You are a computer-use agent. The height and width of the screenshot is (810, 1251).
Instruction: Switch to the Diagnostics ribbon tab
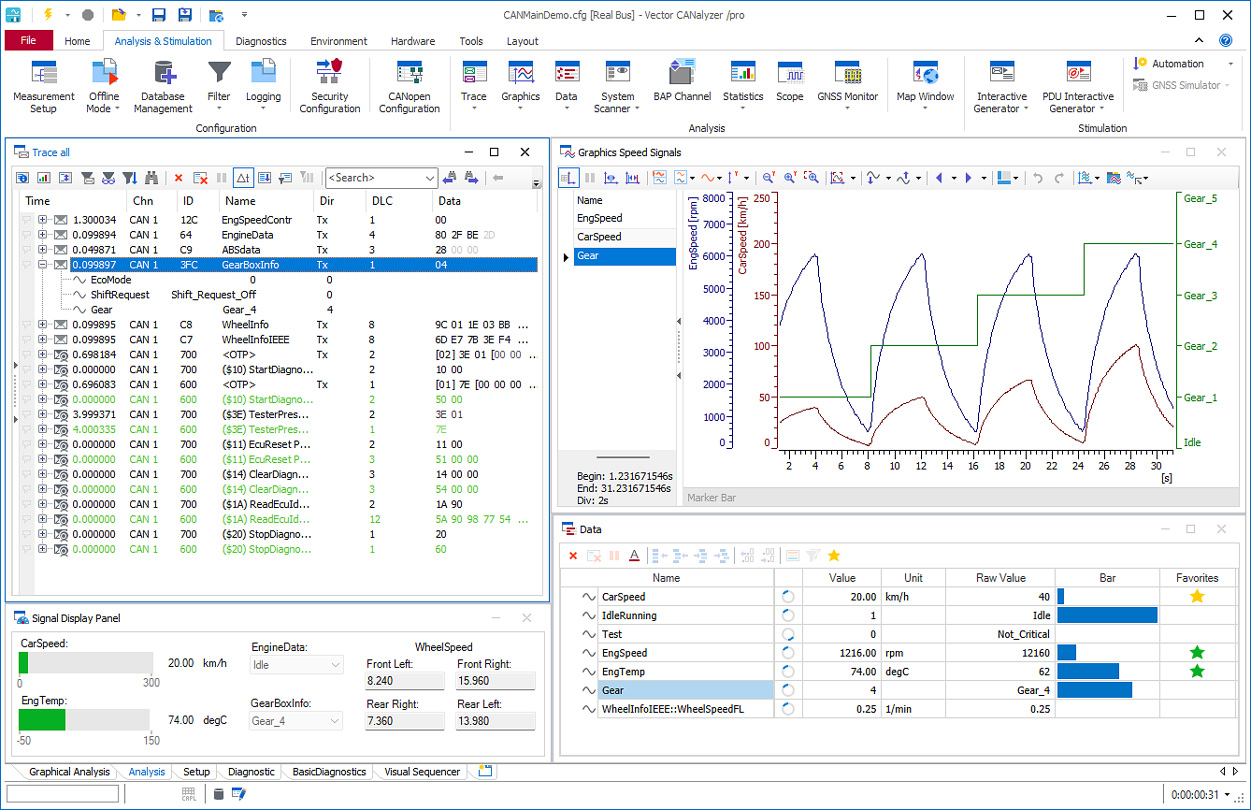tap(260, 41)
